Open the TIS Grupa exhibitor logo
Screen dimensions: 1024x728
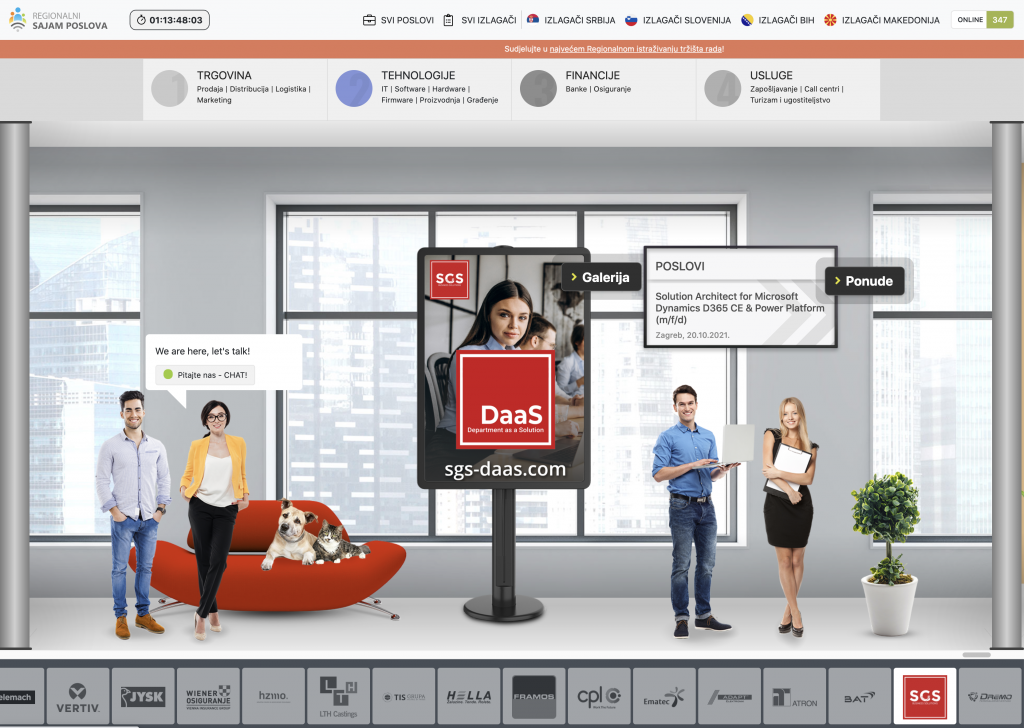coord(404,696)
